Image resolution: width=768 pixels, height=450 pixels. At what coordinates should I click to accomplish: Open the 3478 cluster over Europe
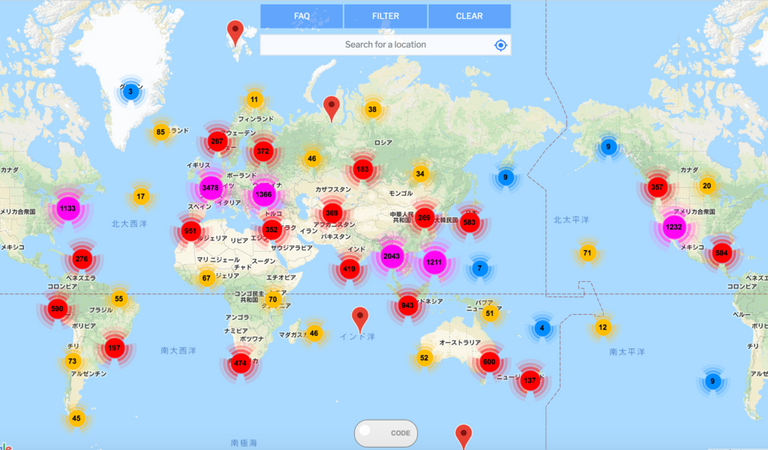(211, 188)
